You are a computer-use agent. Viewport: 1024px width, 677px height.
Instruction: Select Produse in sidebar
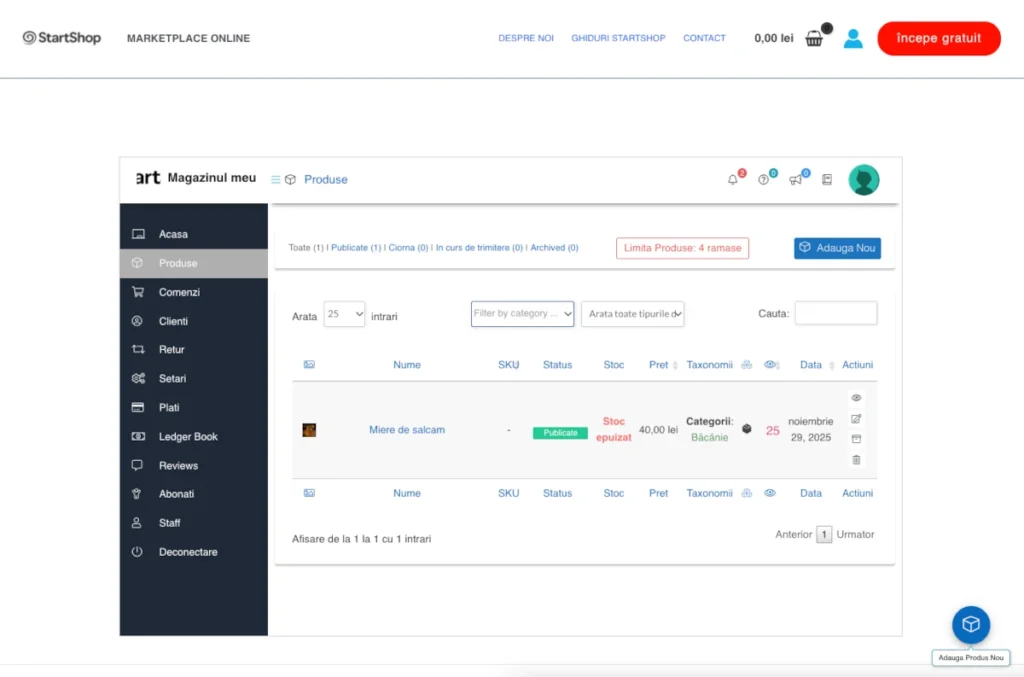[194, 263]
